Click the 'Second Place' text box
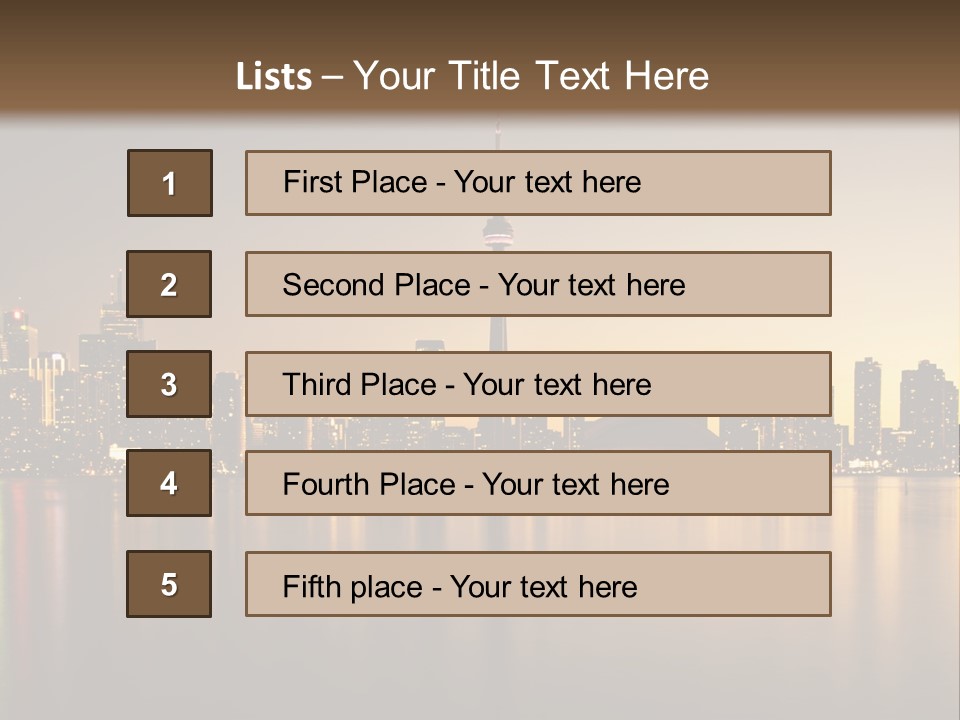The width and height of the screenshot is (960, 720). pos(538,284)
